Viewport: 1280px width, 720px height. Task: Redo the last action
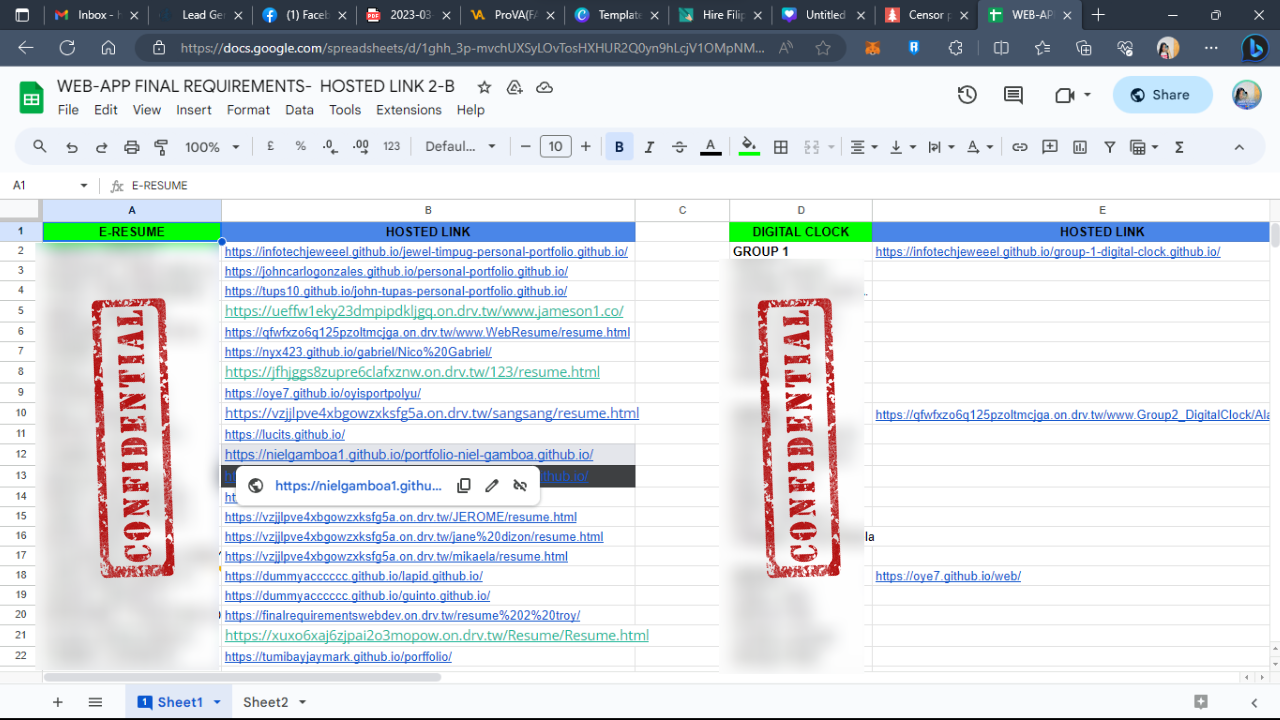tap(101, 147)
